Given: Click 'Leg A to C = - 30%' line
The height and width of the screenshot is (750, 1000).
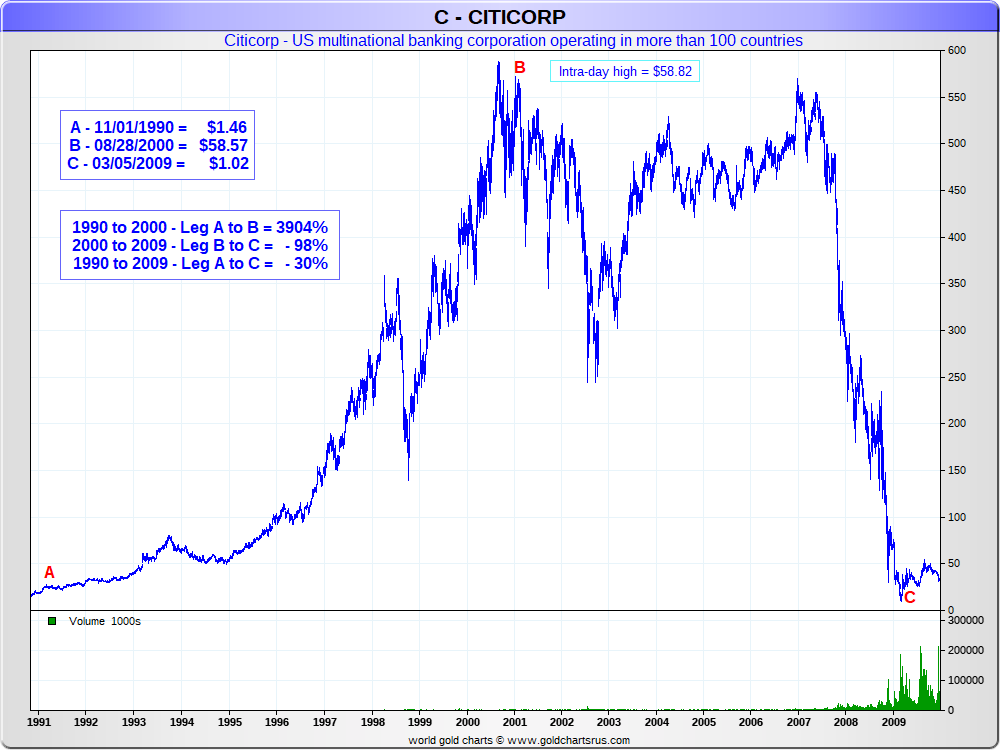Looking at the screenshot, I should point(200,263).
